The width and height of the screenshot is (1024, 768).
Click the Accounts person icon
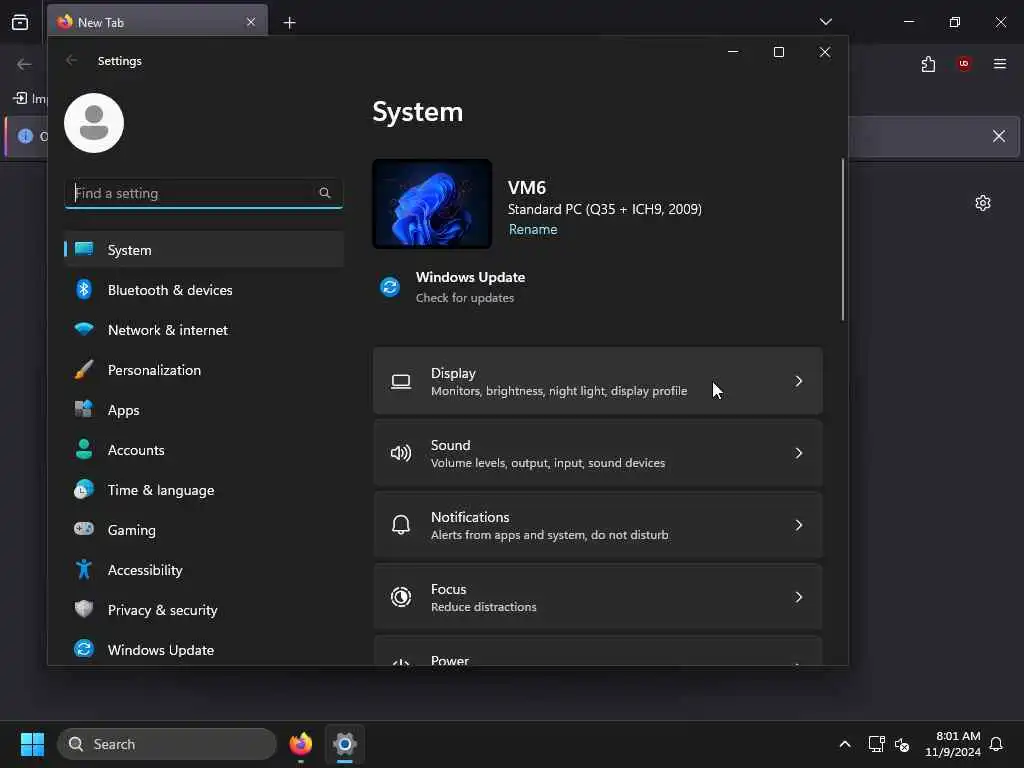(x=84, y=449)
